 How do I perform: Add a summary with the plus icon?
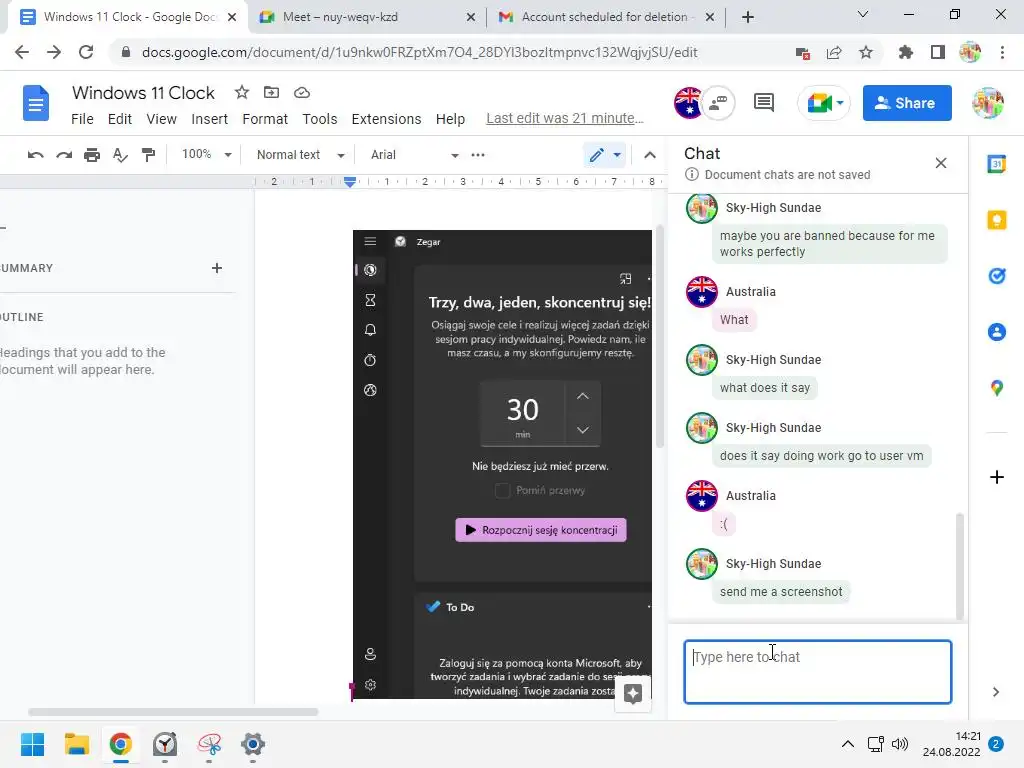pyautogui.click(x=217, y=268)
